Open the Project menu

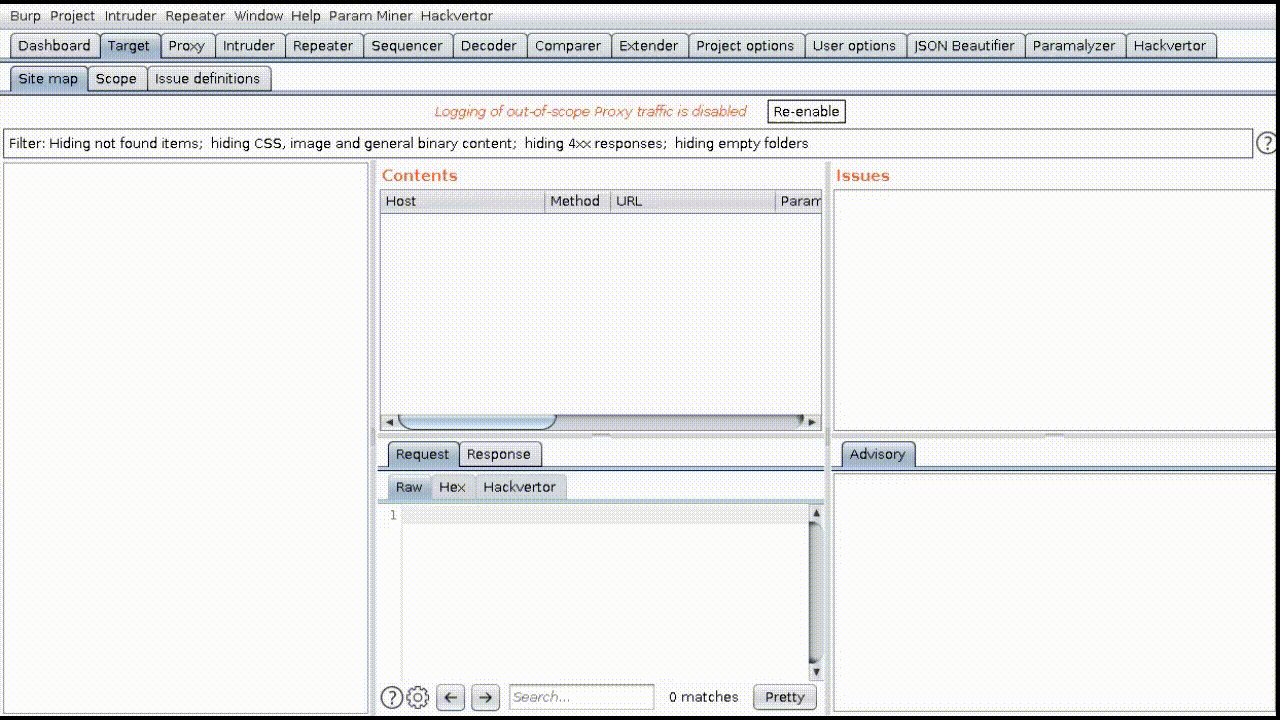[x=72, y=16]
